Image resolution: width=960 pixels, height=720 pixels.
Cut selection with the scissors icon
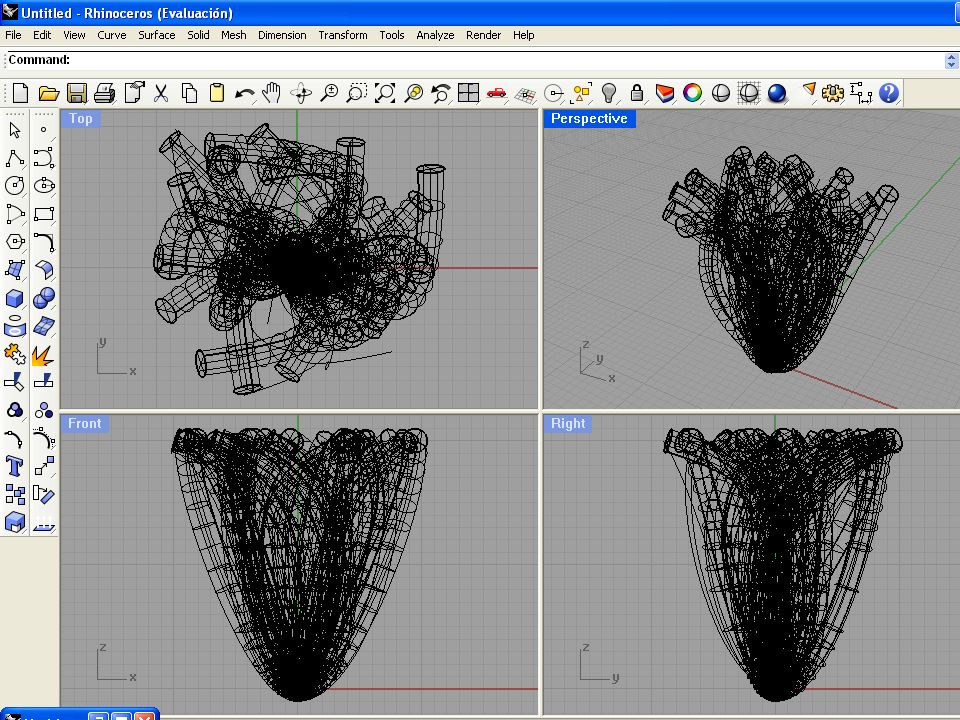tap(161, 93)
